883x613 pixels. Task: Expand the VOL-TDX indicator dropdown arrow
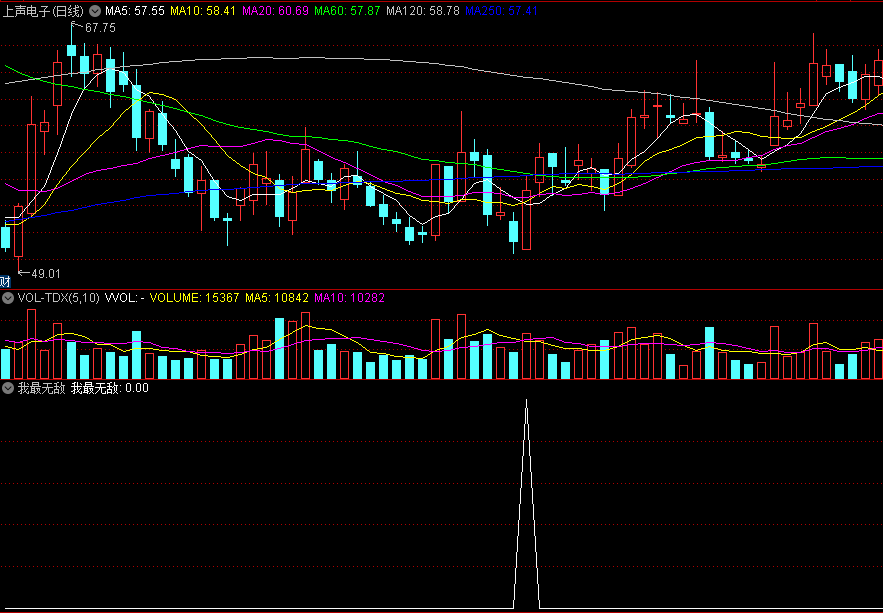click(x=8, y=298)
